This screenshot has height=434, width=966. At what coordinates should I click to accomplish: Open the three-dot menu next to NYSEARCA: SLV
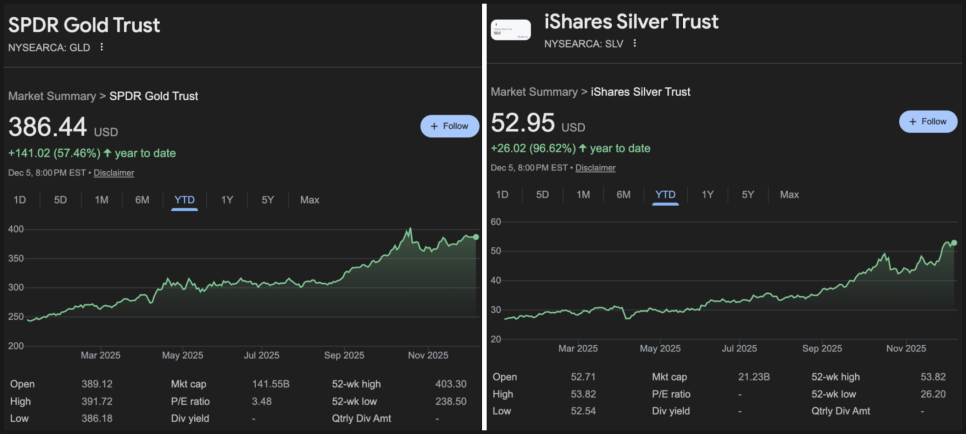pyautogui.click(x=634, y=43)
